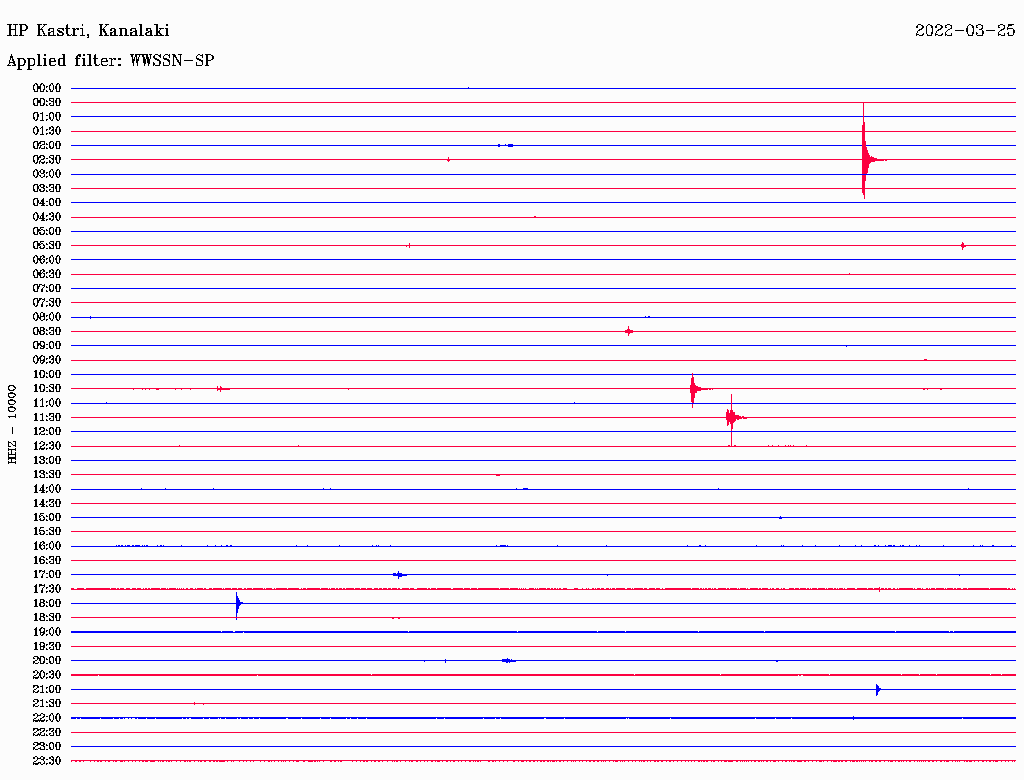
Task: Click the 10:00 time label
Action: point(47,374)
